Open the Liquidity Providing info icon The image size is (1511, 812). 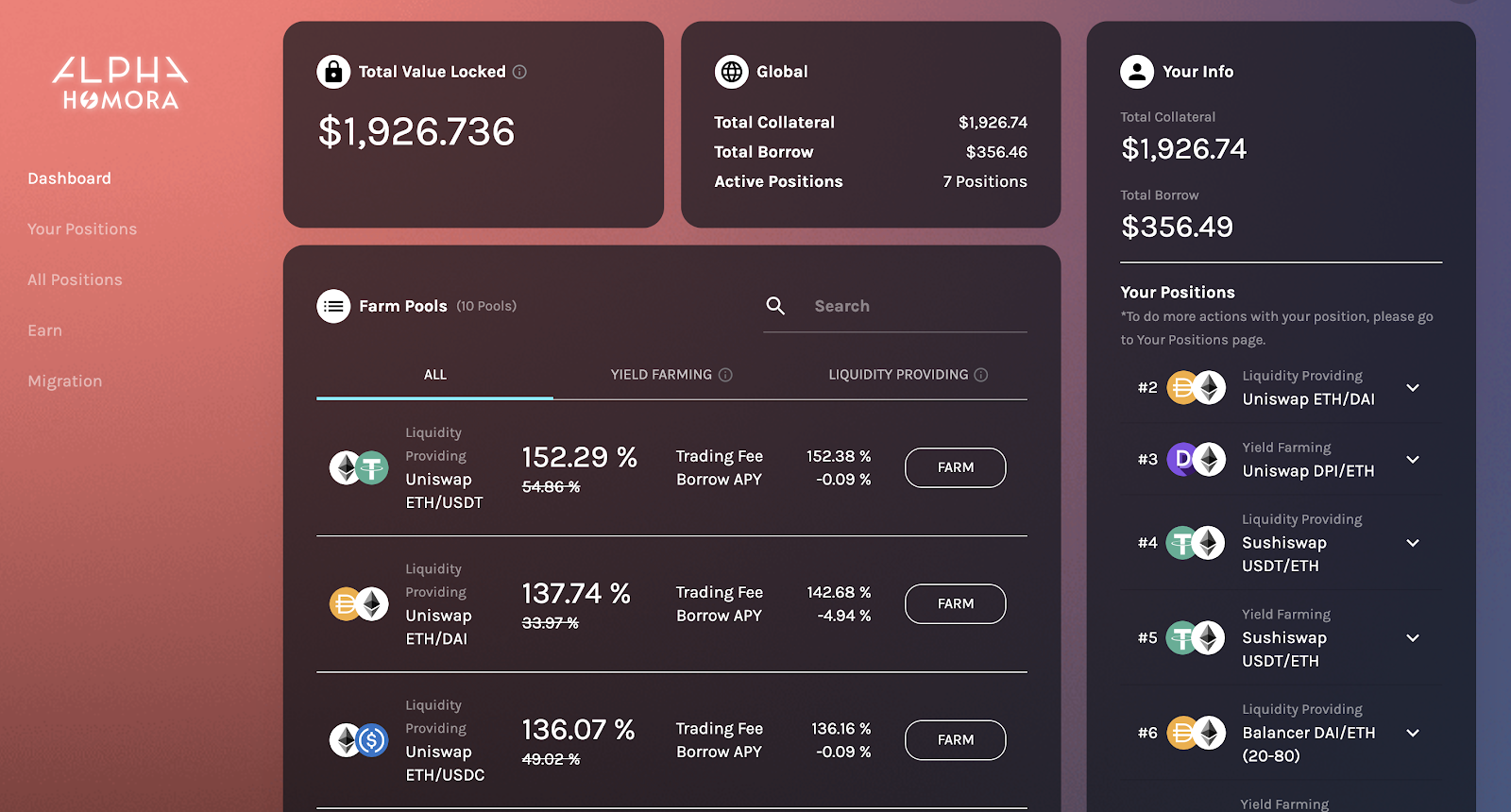(x=981, y=375)
